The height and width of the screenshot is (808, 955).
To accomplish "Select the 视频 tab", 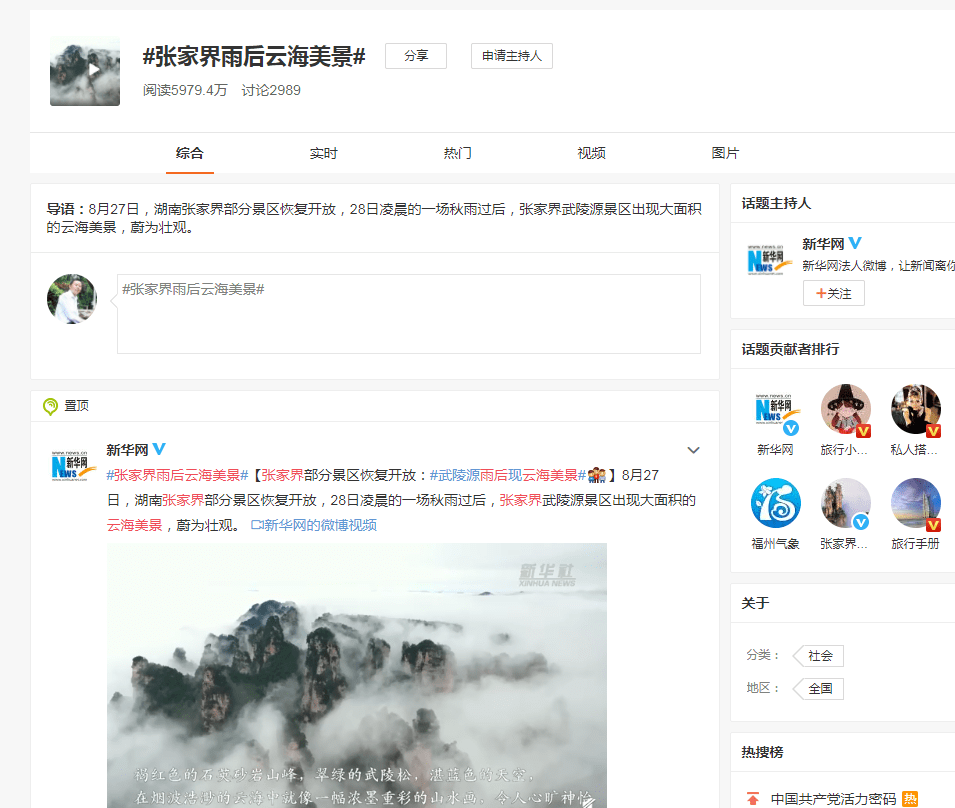I will [x=591, y=153].
